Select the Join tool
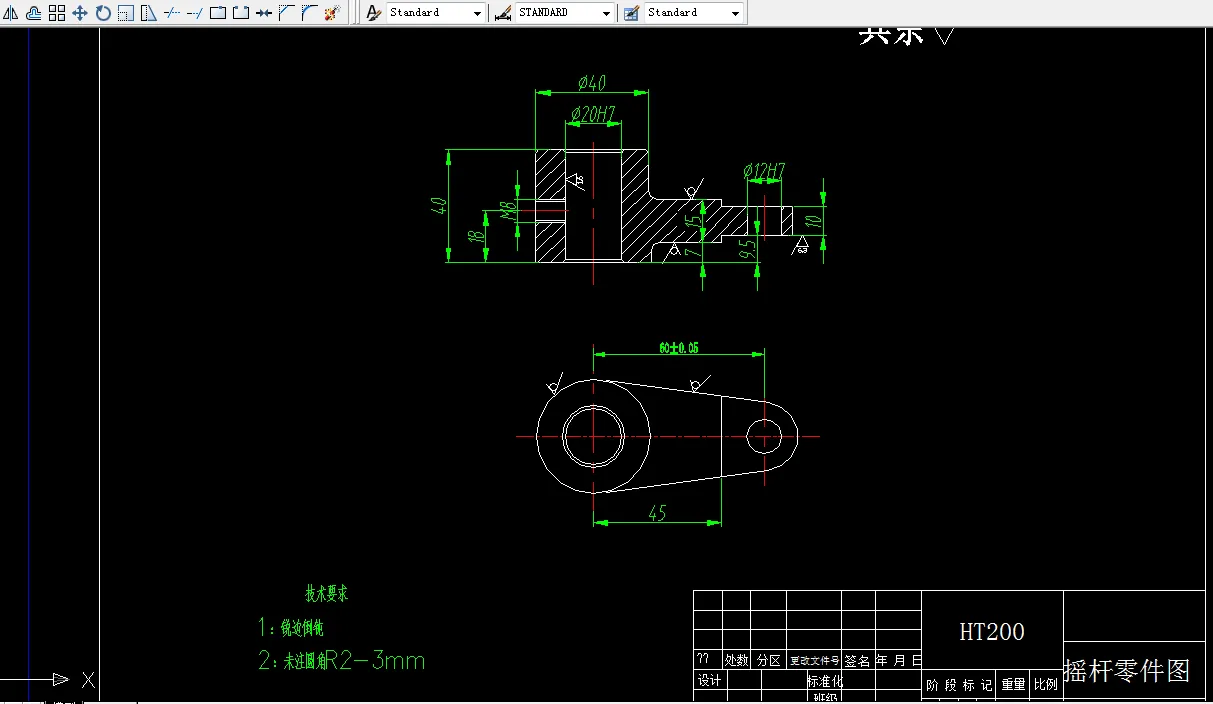 coord(263,13)
